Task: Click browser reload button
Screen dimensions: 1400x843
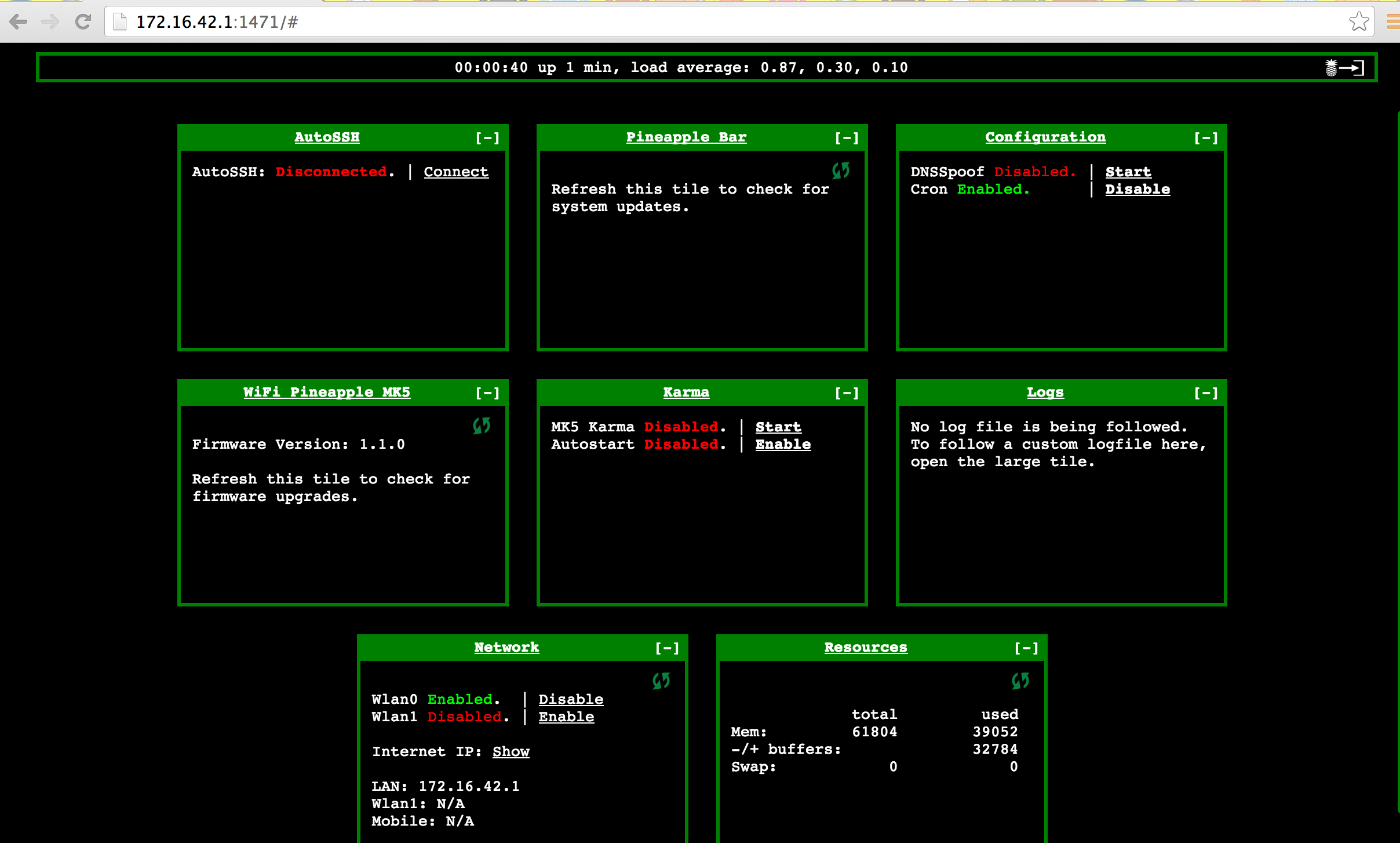Action: [x=83, y=22]
